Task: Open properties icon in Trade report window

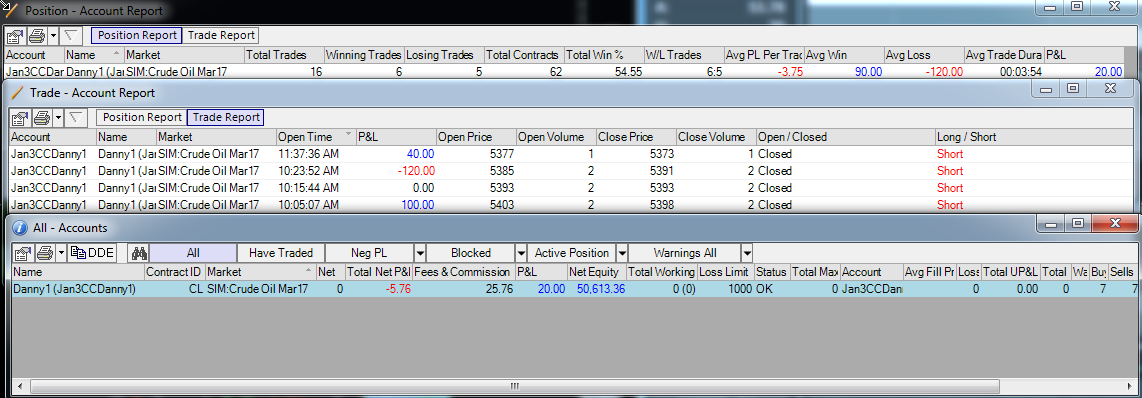Action: (20, 117)
